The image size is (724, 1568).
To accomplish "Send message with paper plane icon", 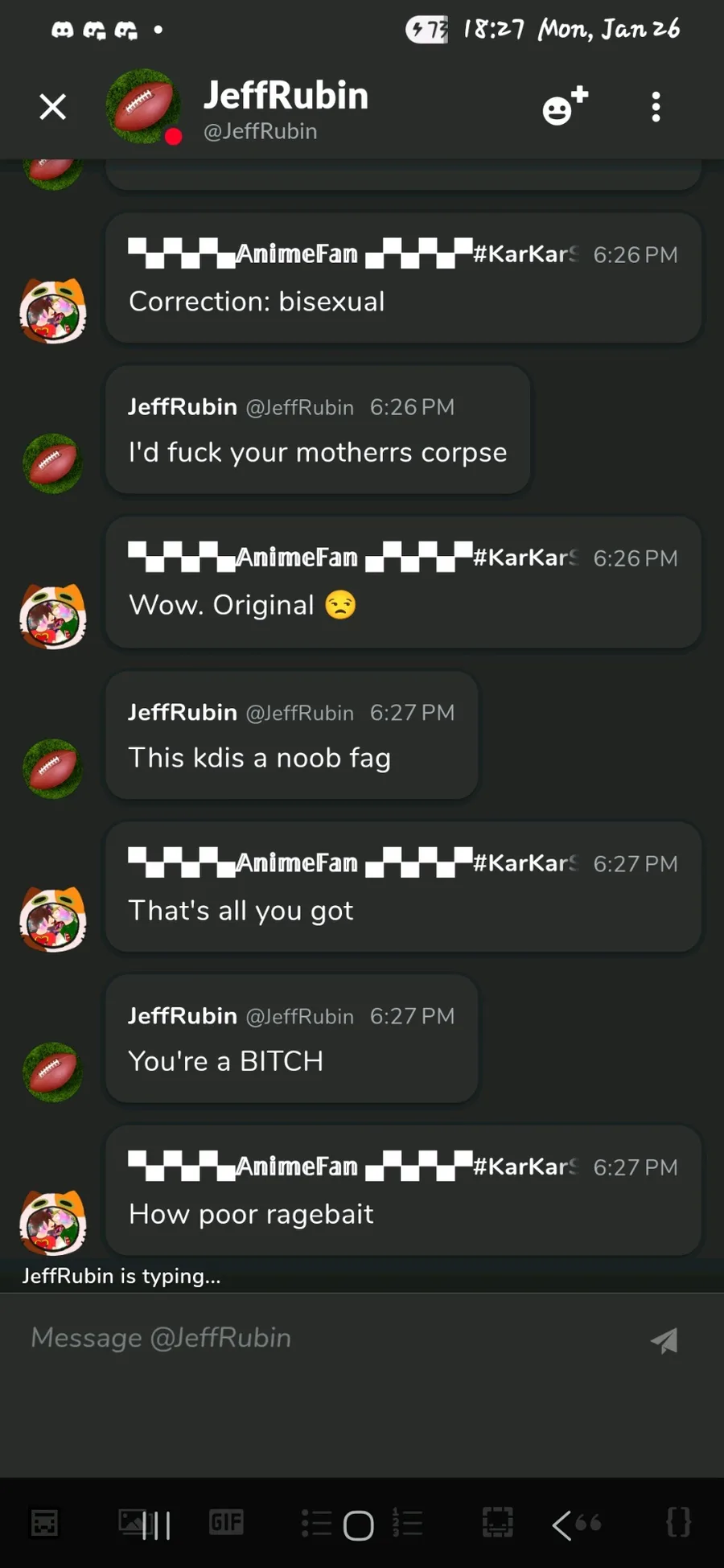I will 664,1340.
